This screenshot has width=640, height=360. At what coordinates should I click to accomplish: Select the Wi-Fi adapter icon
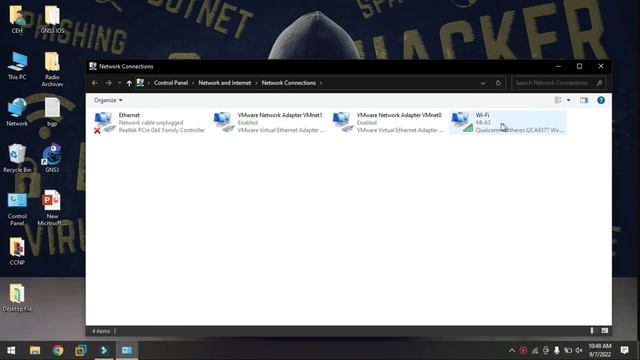click(462, 122)
